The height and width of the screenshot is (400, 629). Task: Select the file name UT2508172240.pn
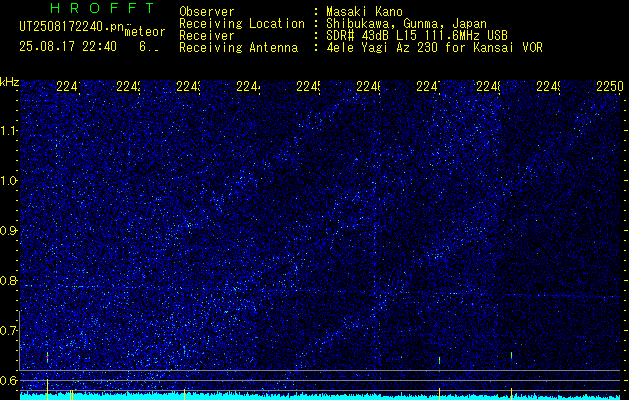[71, 27]
